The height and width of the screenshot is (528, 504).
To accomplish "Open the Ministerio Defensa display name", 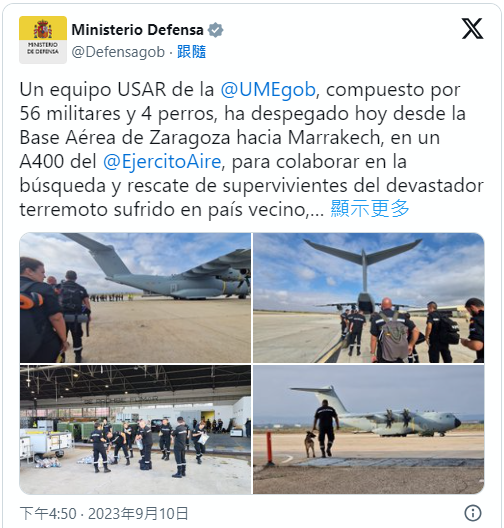I will point(137,30).
